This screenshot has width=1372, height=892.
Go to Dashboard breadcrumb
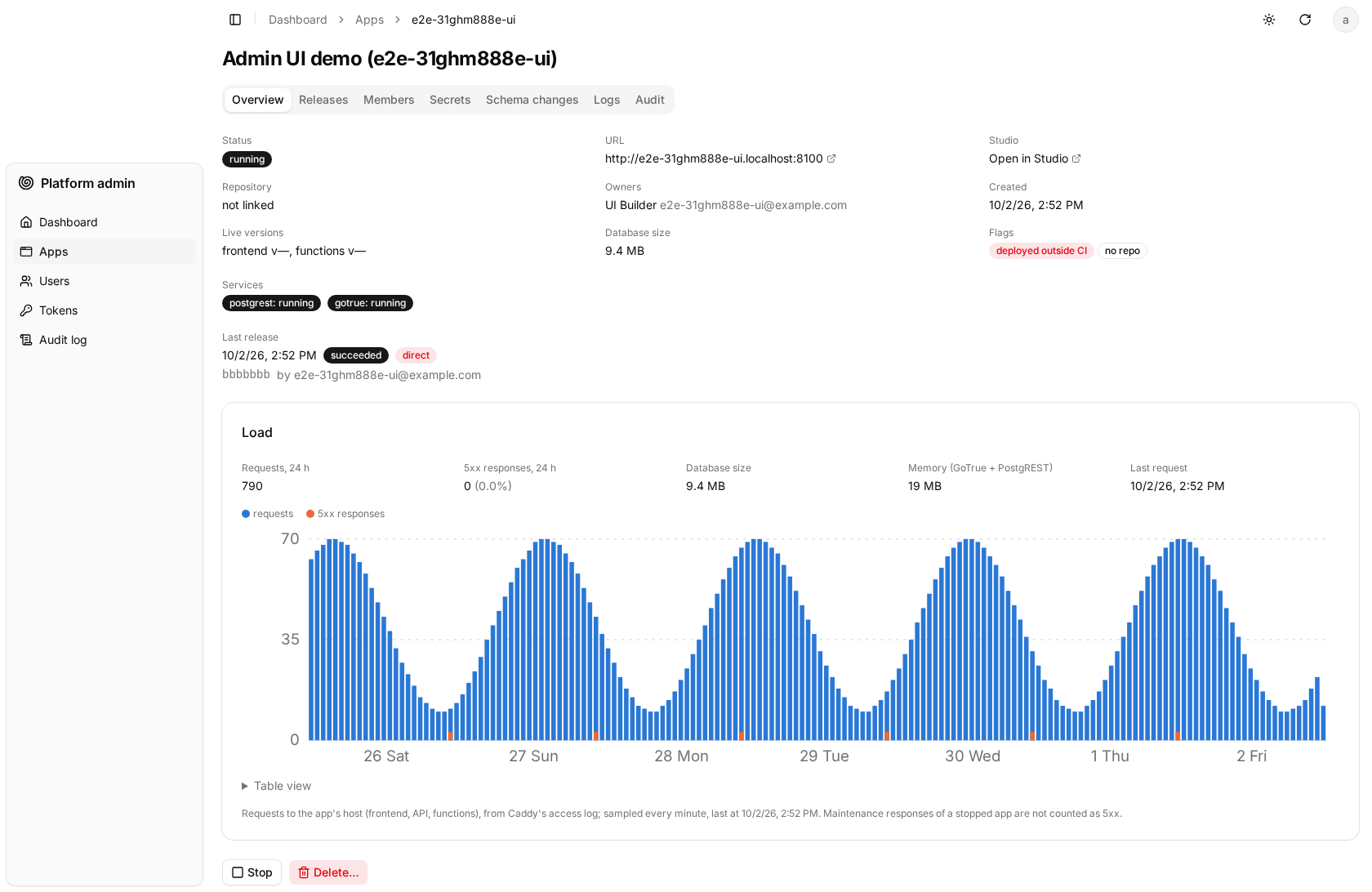click(297, 20)
